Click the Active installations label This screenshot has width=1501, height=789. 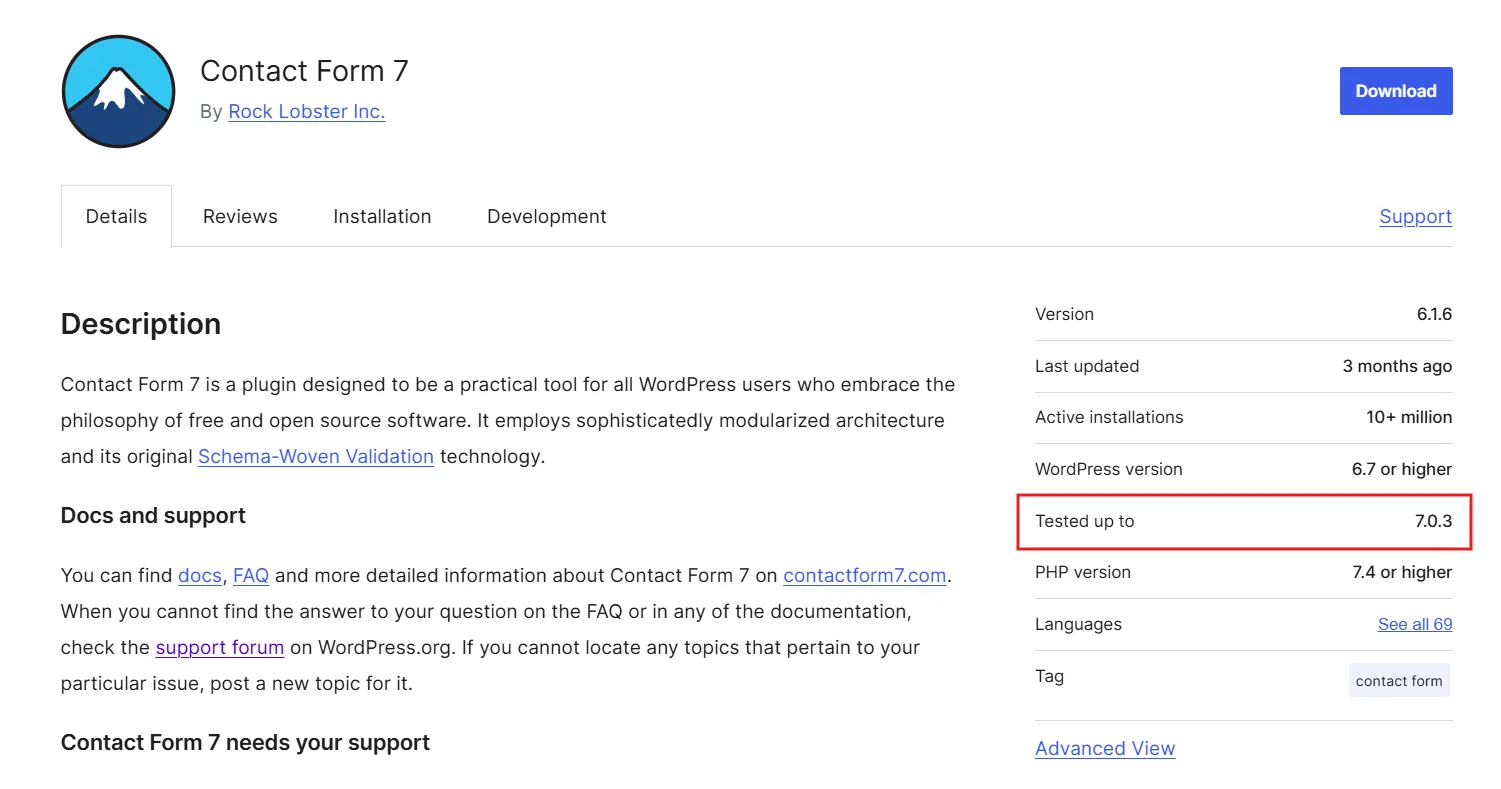[x=1109, y=417]
